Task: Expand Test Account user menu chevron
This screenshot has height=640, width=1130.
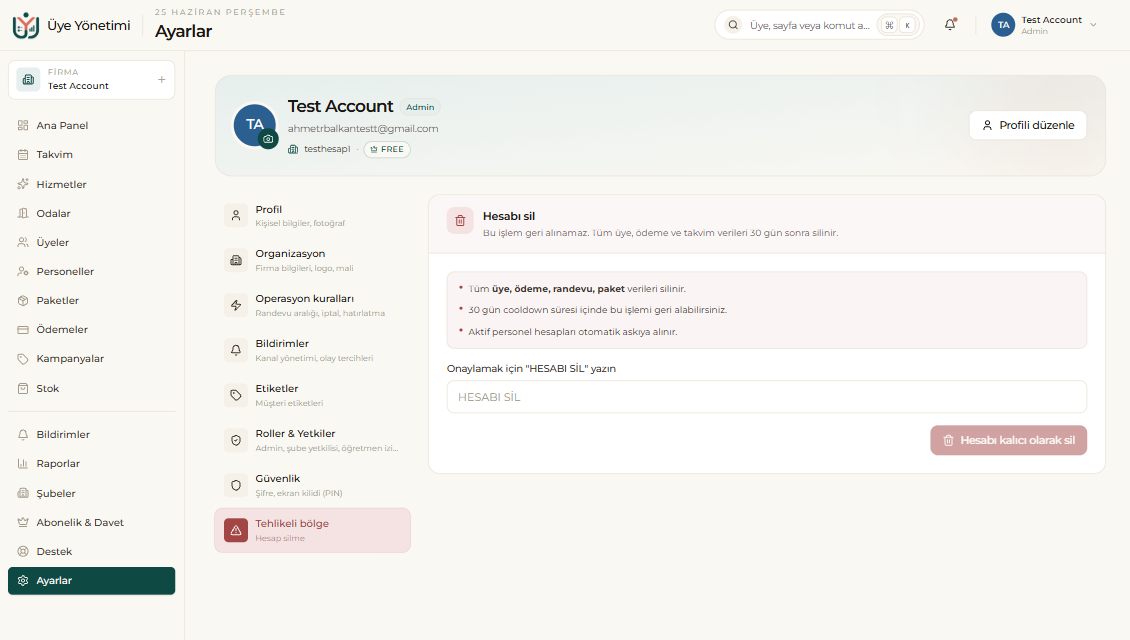Action: (1093, 25)
